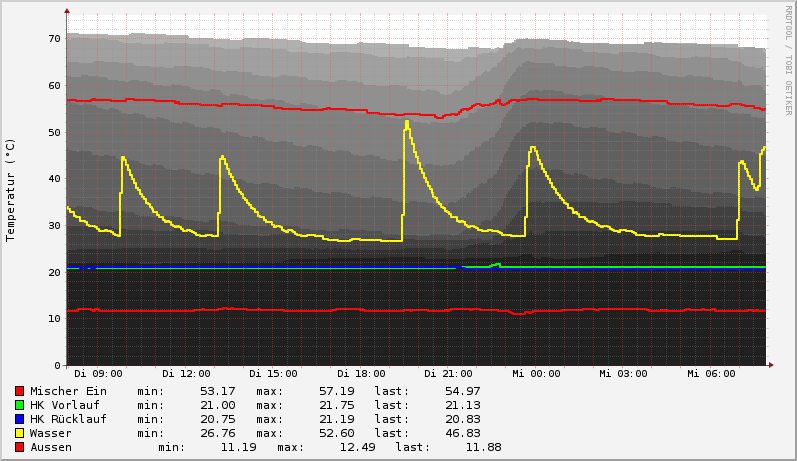Image resolution: width=797 pixels, height=461 pixels.
Task: Click the Di 09:00 time axis label
Action: (x=98, y=374)
